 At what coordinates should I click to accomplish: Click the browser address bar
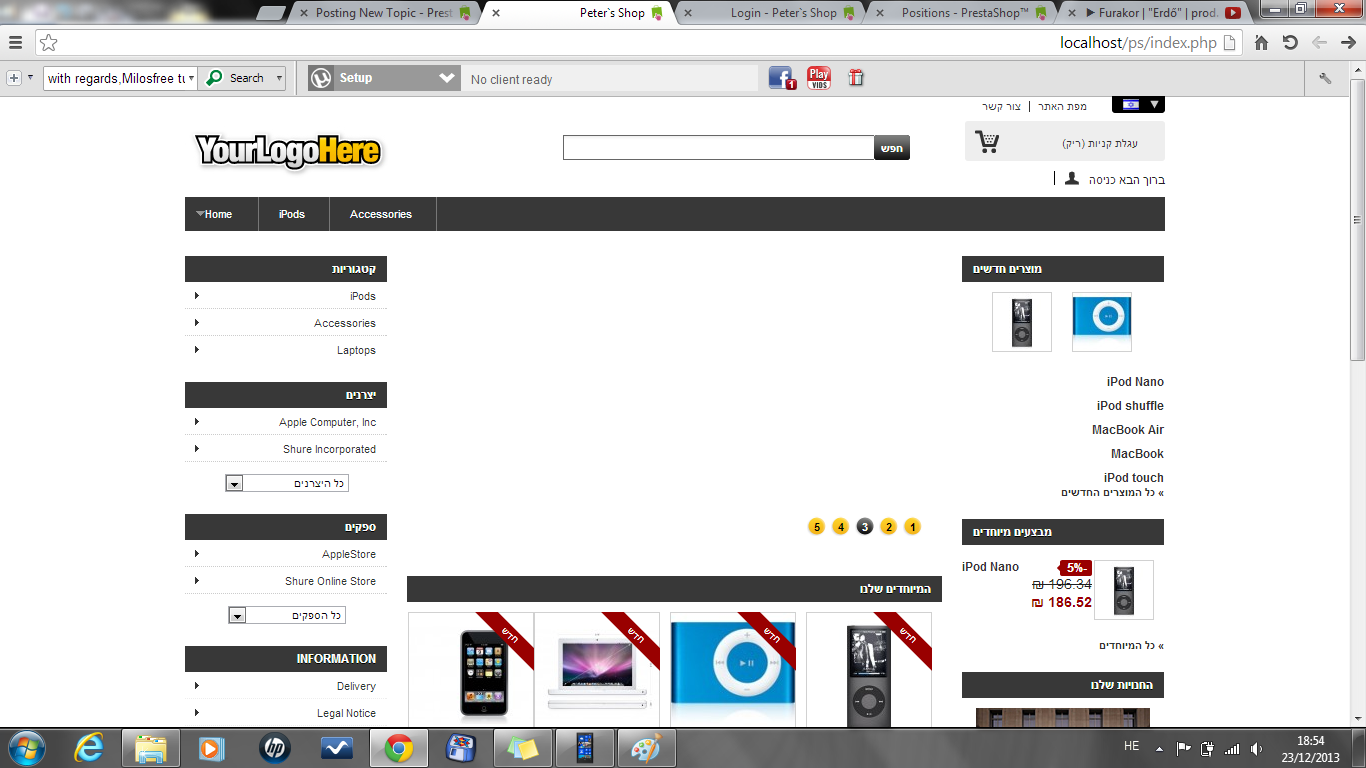(640, 43)
